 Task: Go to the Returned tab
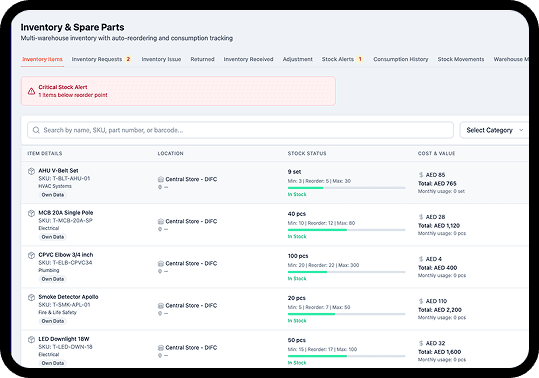click(202, 59)
